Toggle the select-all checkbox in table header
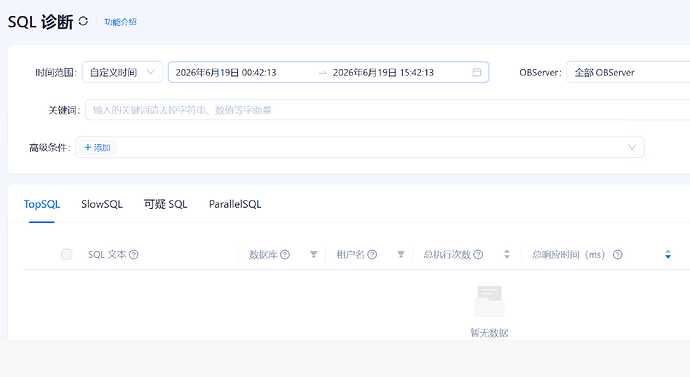Image resolution: width=690 pixels, height=377 pixels. [66, 254]
